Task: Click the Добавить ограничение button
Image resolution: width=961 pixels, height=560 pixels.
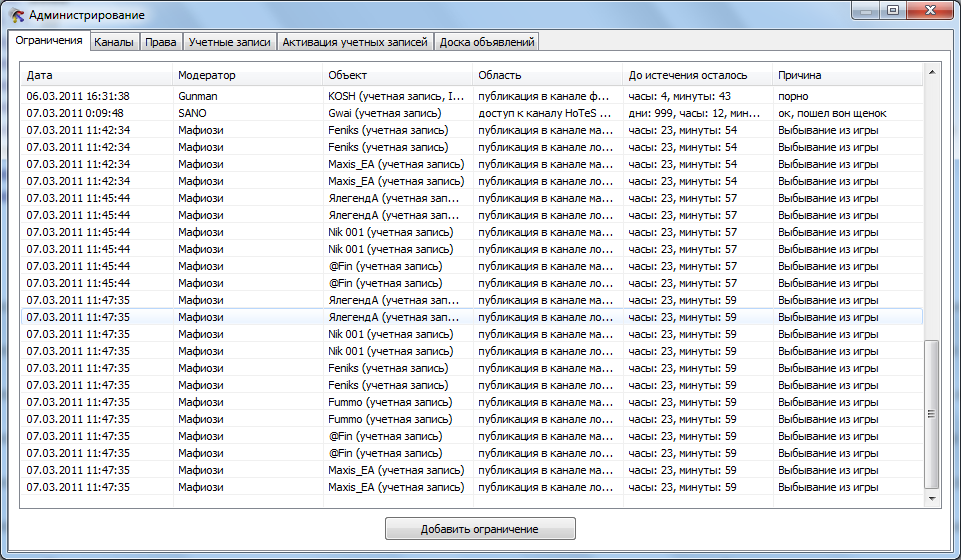Action: pyautogui.click(x=480, y=529)
